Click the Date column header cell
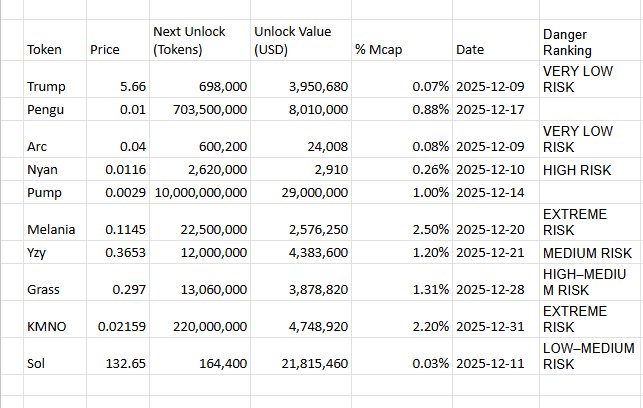Image resolution: width=643 pixels, height=408 pixels. click(470, 49)
